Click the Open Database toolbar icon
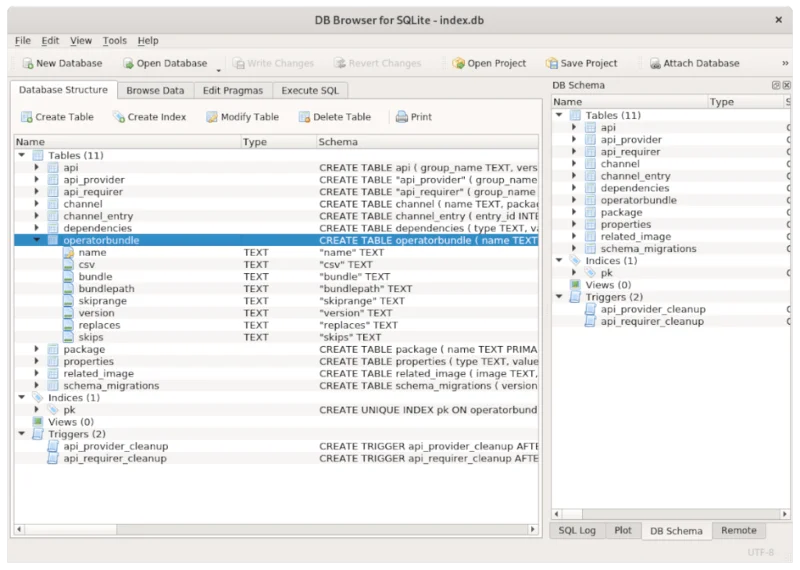The height and width of the screenshot is (570, 800). (x=128, y=63)
